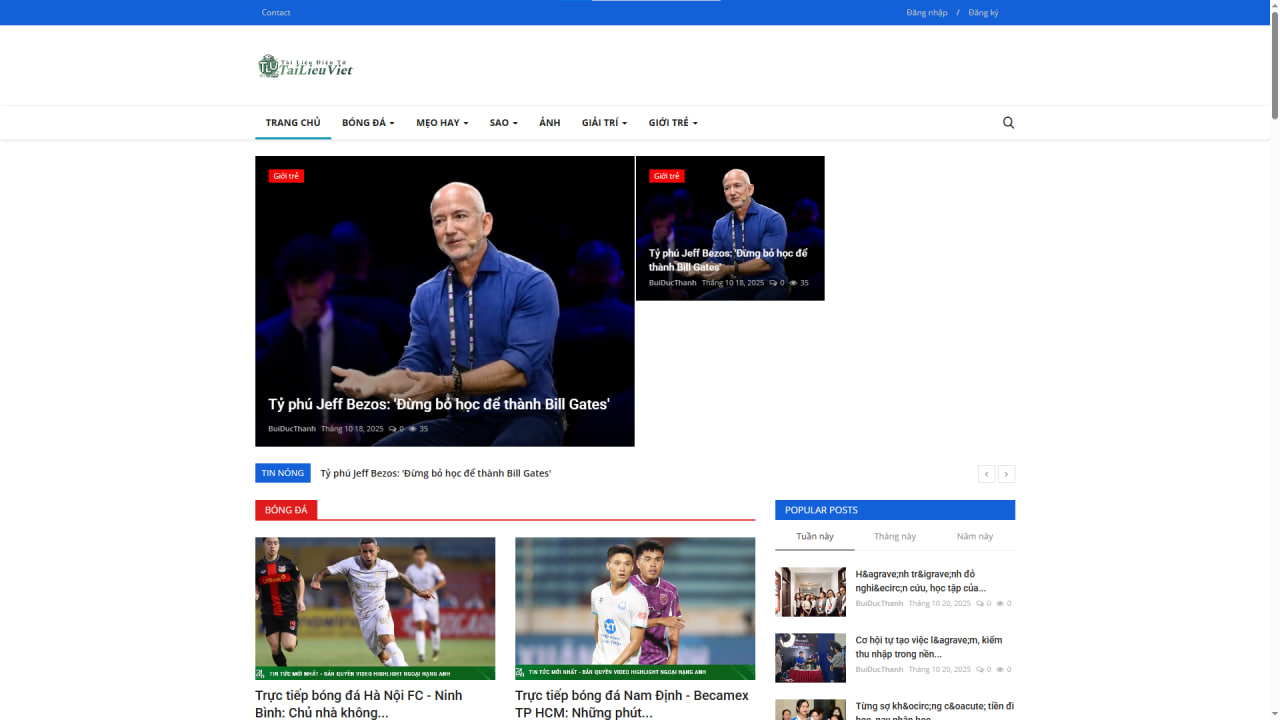1280x720 pixels.
Task: Open the search magnifier icon
Action: tap(1008, 123)
